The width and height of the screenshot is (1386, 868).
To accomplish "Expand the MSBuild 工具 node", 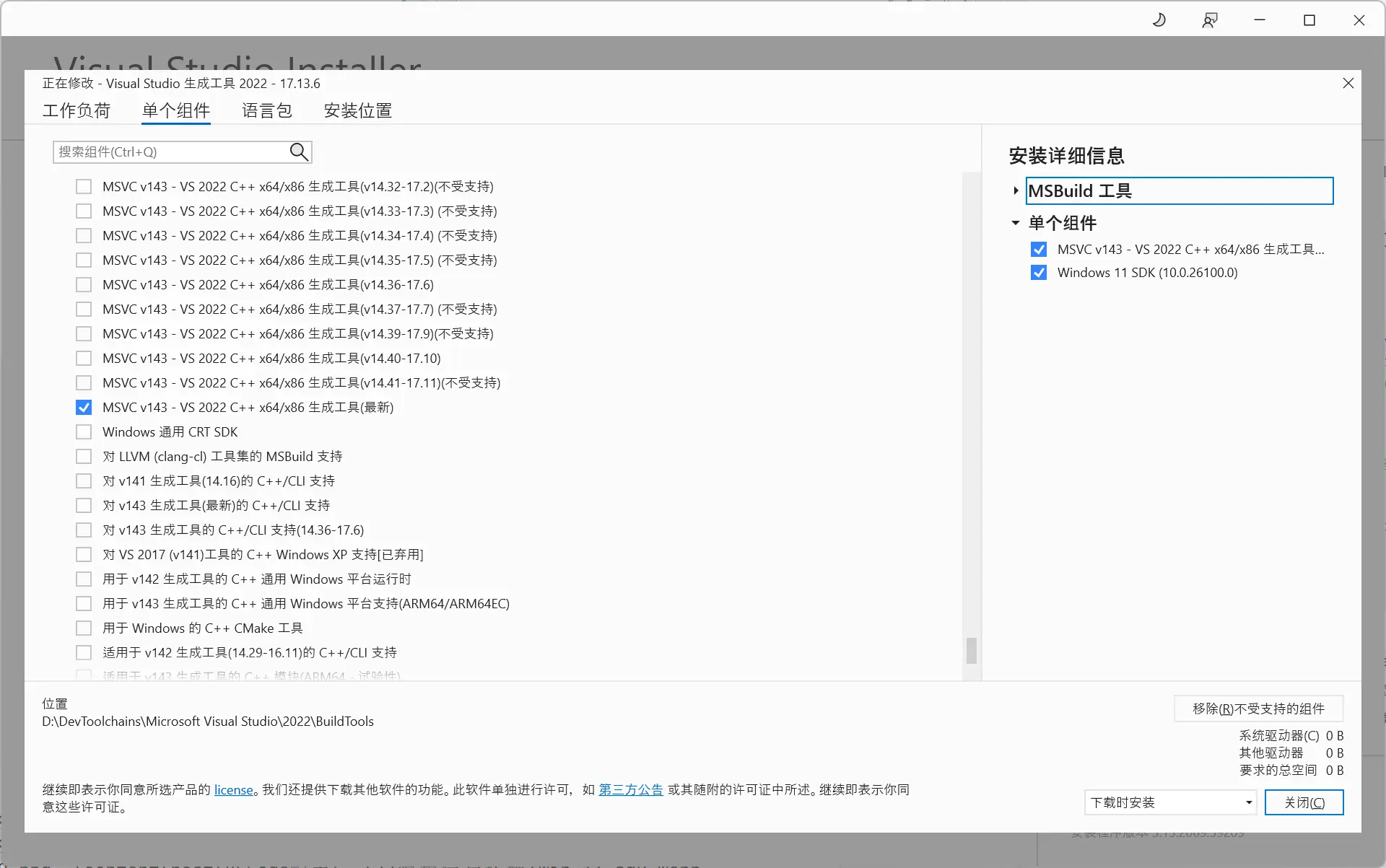I will (1016, 190).
